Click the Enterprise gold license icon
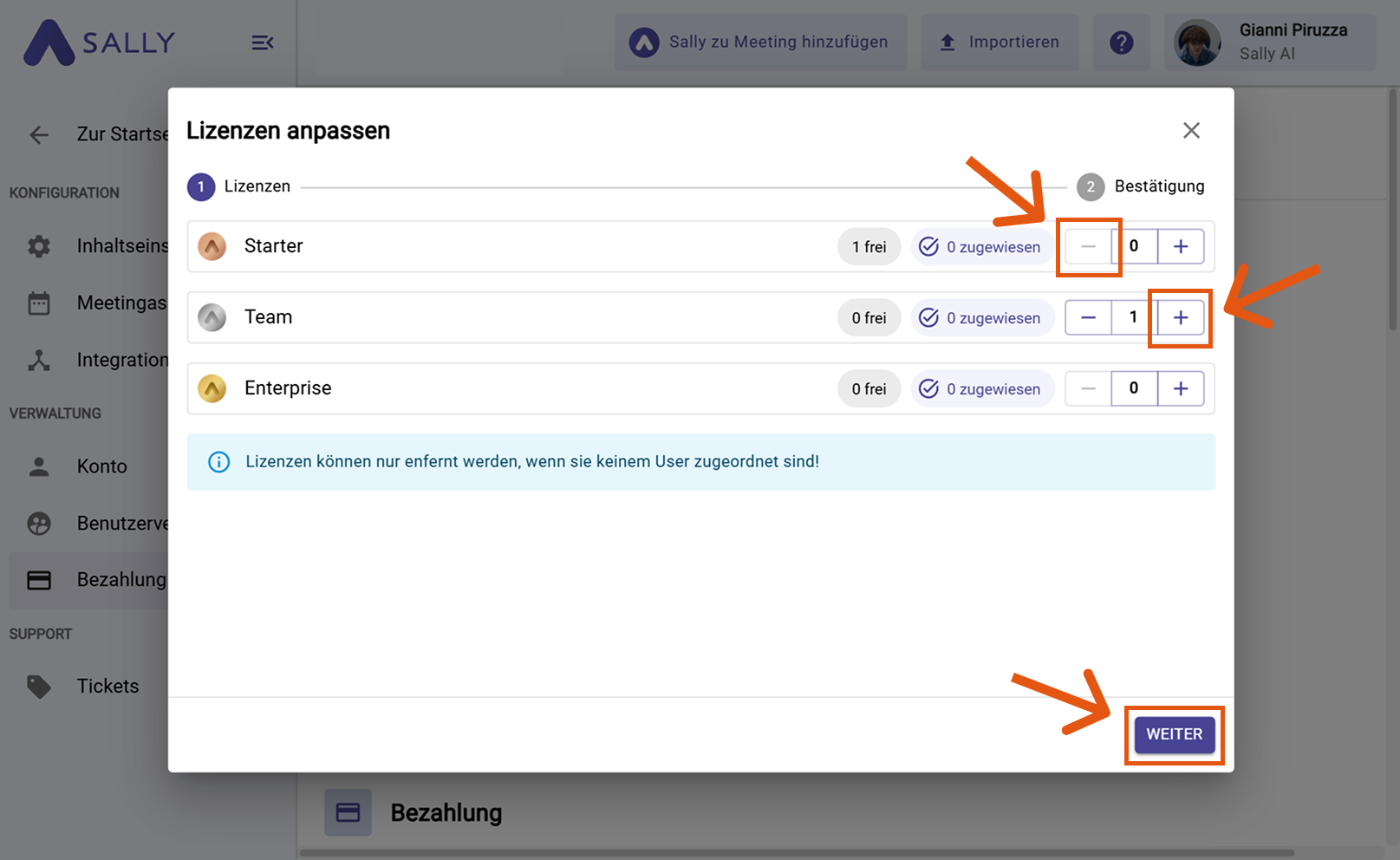1400x860 pixels. [212, 388]
